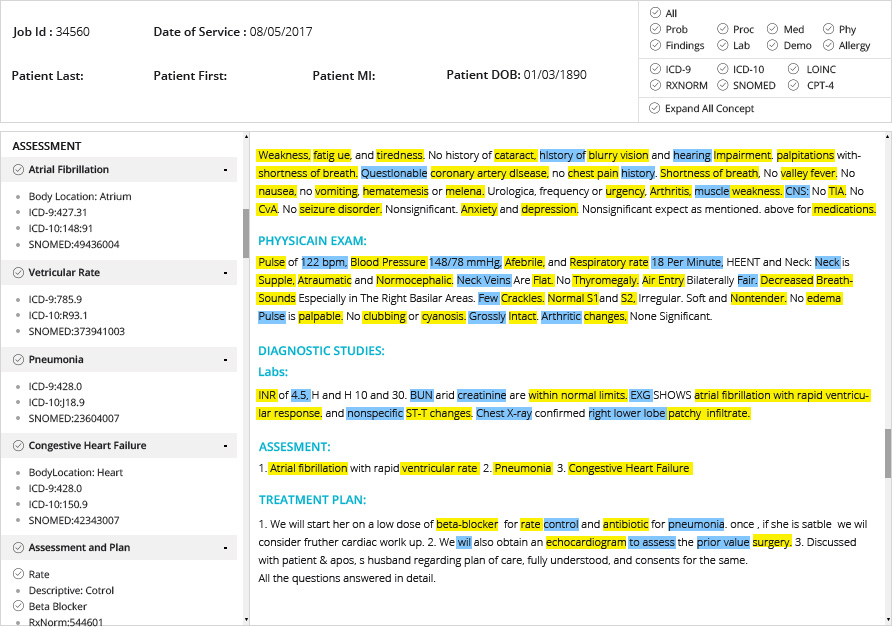Collapse the Atrial Fibrillation section
Image resolution: width=892 pixels, height=627 pixels.
[x=226, y=170]
